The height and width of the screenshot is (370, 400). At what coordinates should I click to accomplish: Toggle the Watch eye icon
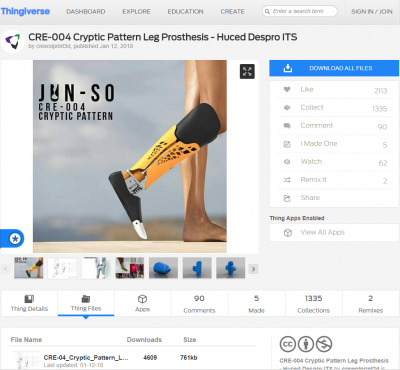(287, 162)
